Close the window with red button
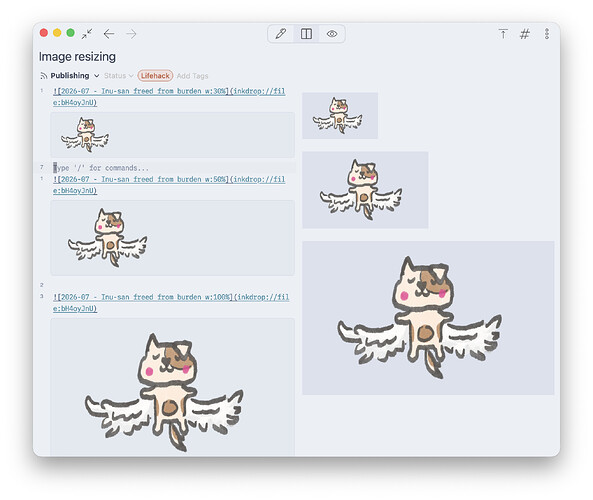This screenshot has width=593, height=500. click(x=44, y=33)
